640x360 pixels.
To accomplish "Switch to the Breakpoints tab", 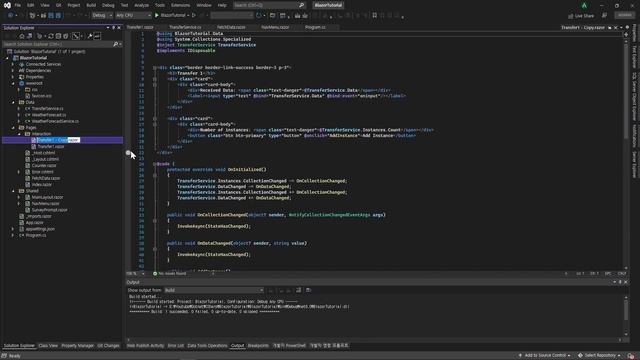I will (x=258, y=346).
